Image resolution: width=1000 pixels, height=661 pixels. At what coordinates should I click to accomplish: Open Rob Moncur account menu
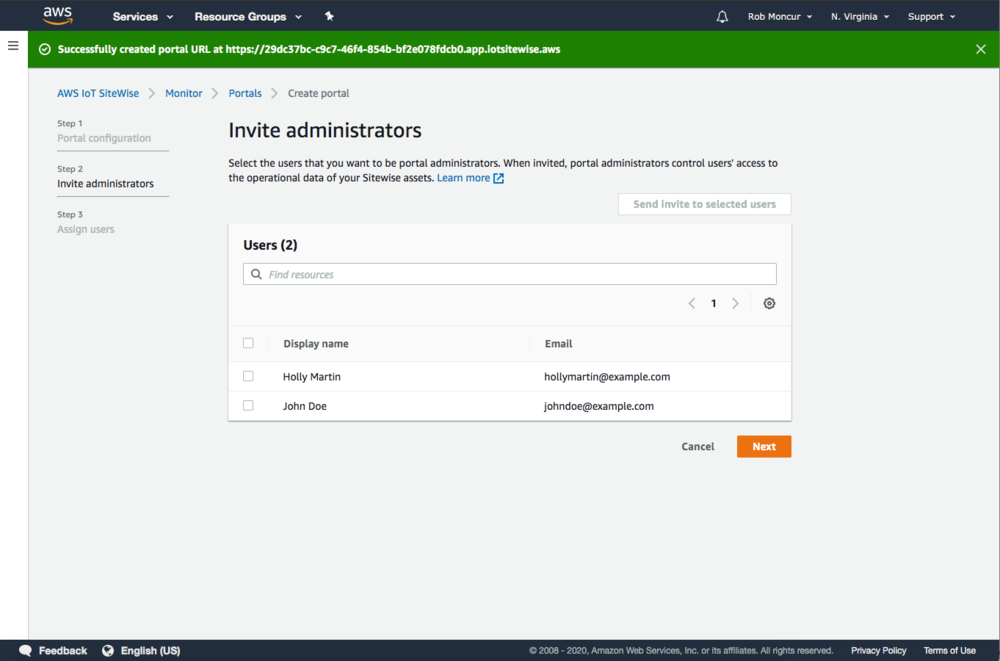click(x=779, y=17)
